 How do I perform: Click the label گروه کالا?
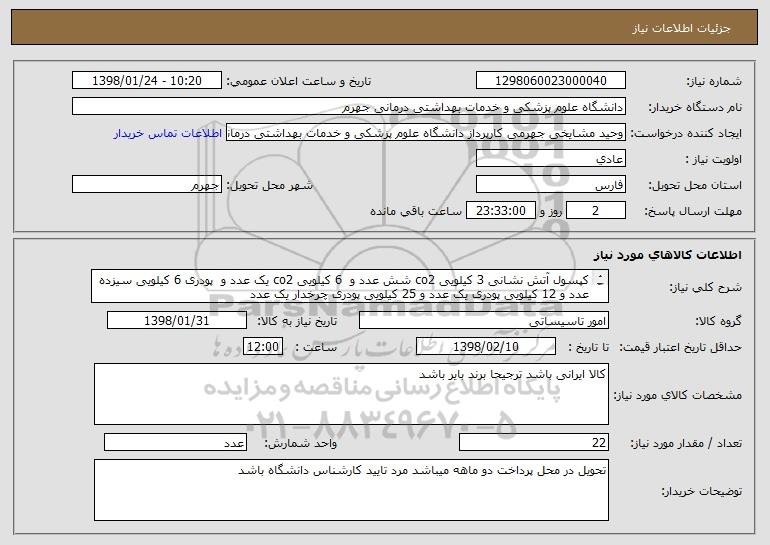pos(718,321)
